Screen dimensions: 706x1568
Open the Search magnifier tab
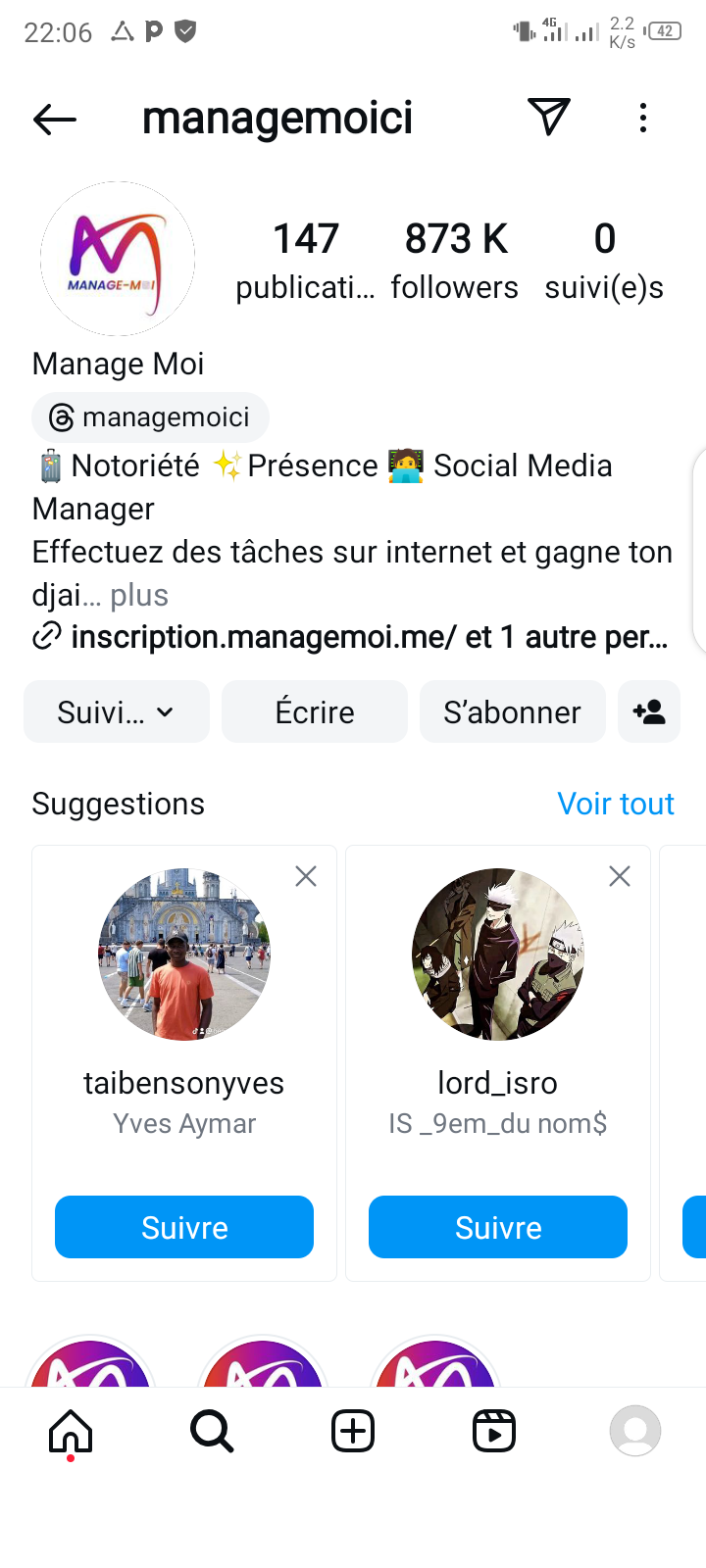212,1433
